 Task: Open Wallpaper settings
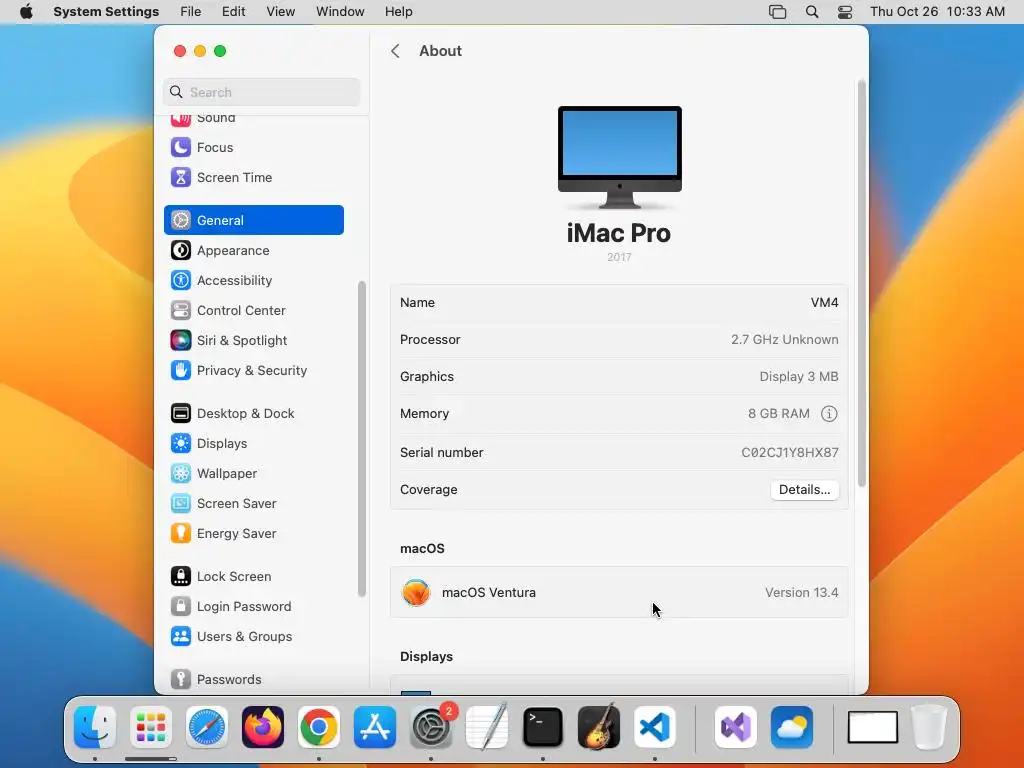253,473
